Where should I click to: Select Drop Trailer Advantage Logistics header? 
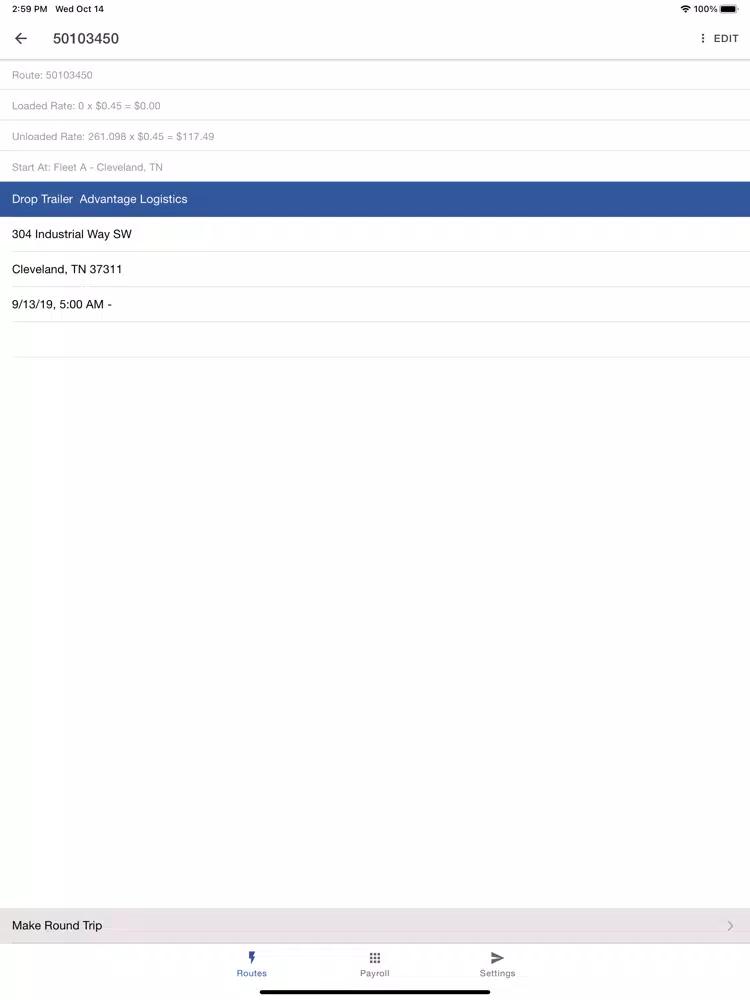(375, 199)
